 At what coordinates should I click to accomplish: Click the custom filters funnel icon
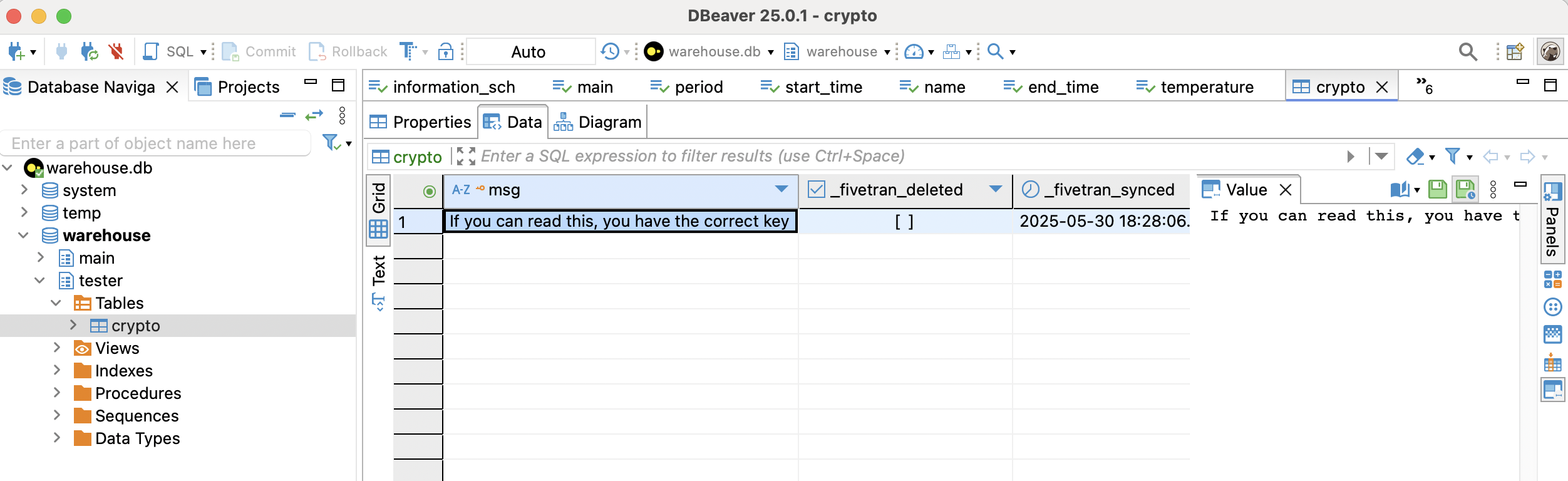tap(1453, 156)
